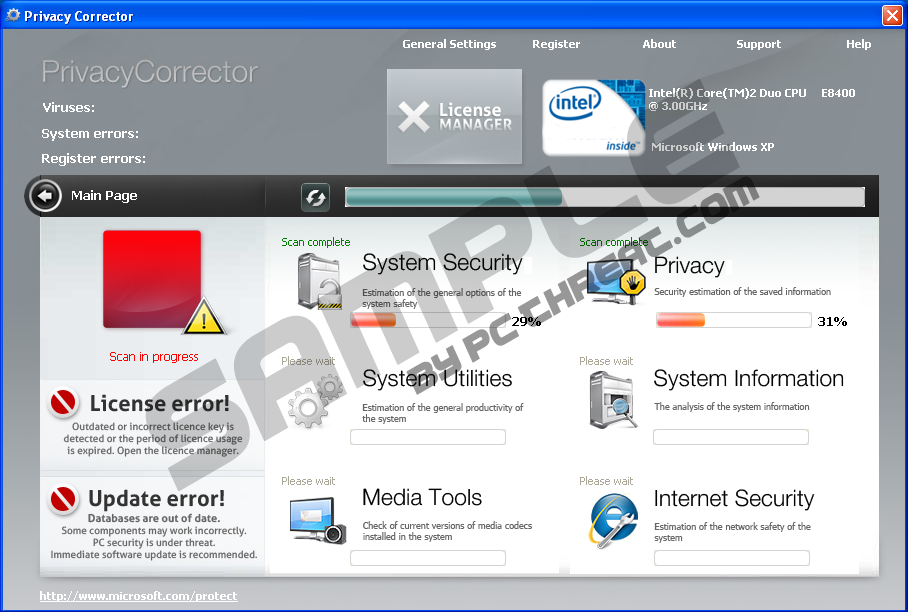Click the empty Media Tools progress bar
Viewport: 908px width, 612px height.
click(x=428, y=558)
